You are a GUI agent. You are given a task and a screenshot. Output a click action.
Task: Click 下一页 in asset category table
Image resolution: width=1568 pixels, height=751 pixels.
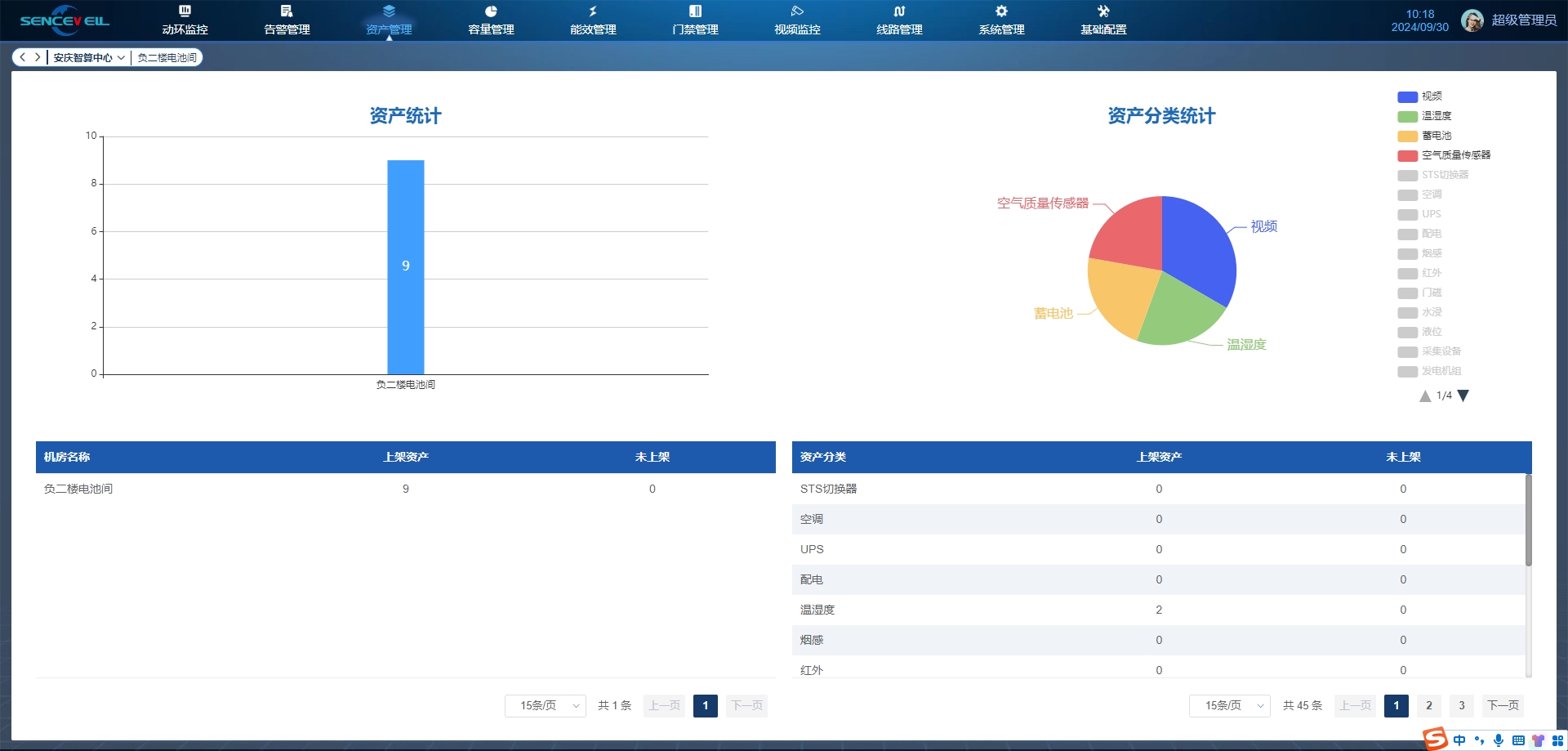coord(1503,705)
